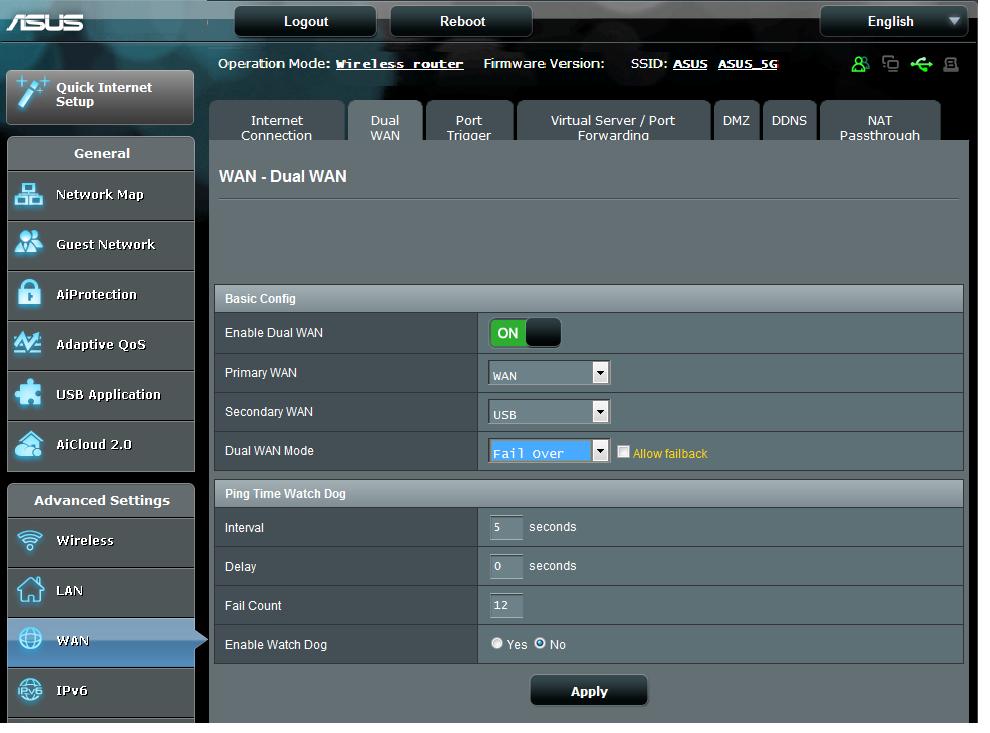Image resolution: width=990 pixels, height=733 pixels.
Task: Switch to the Dual WAN tab
Action: coord(385,123)
